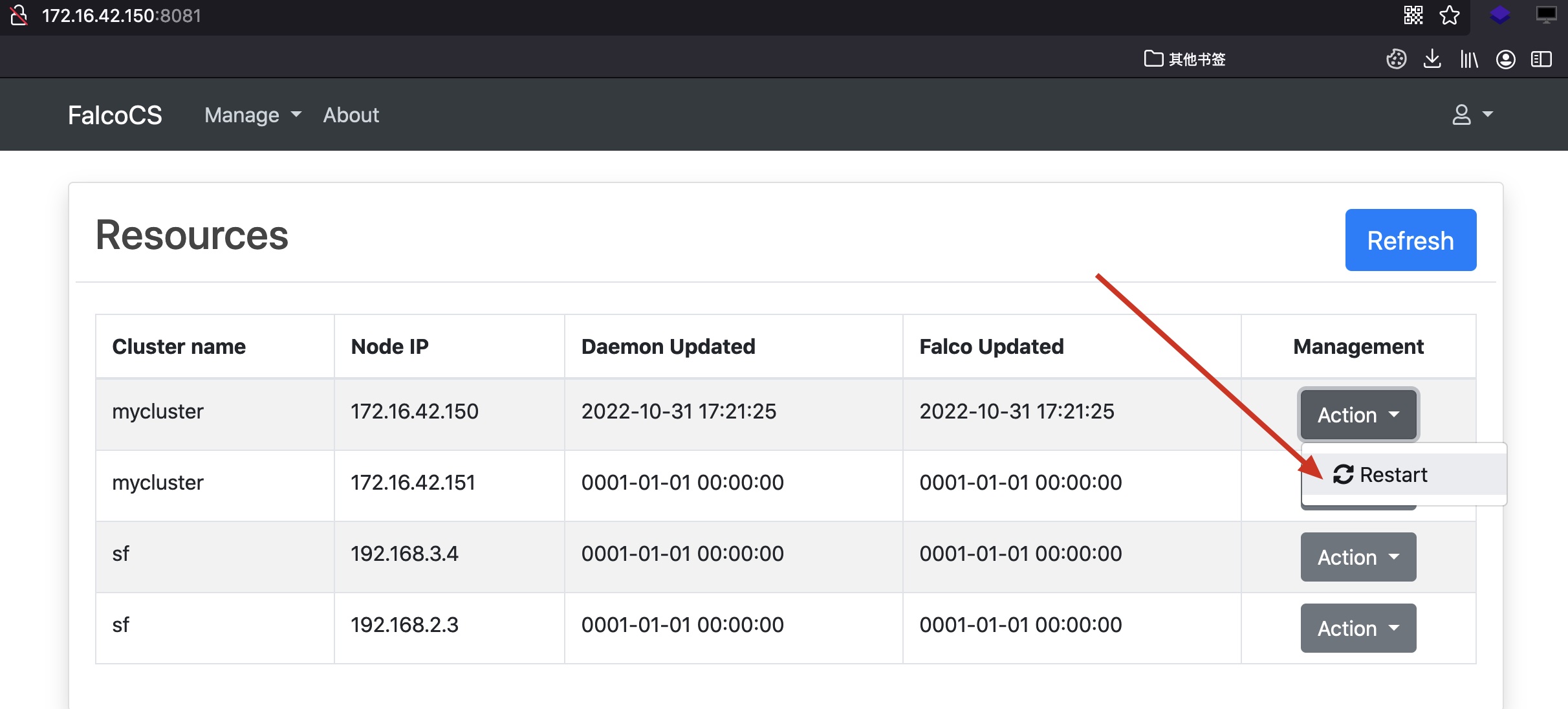1568x709 pixels.
Task: Click the purple extension icon
Action: click(x=1499, y=15)
